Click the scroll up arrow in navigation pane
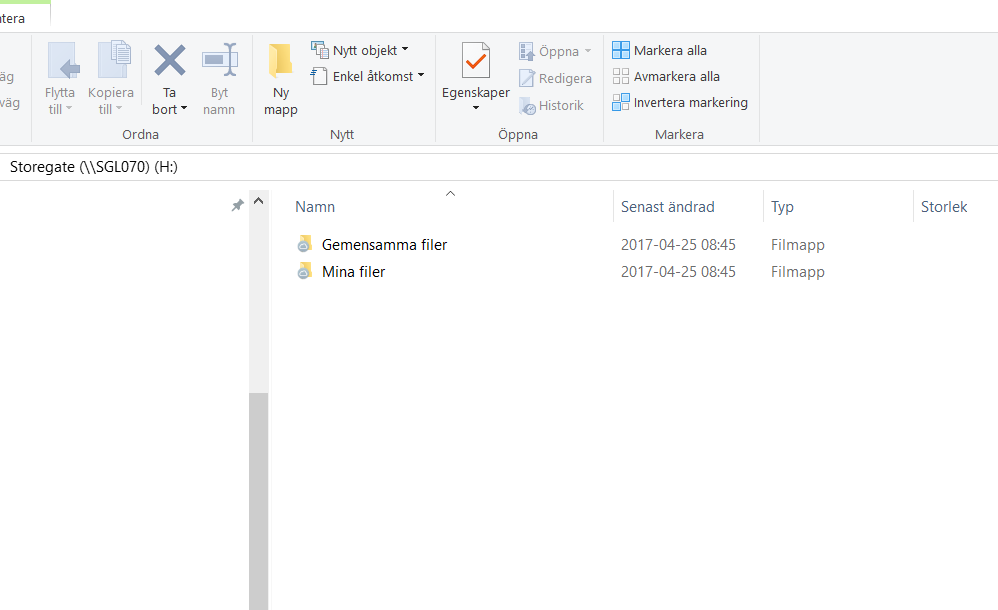Image resolution: width=998 pixels, height=610 pixels. coord(259,202)
